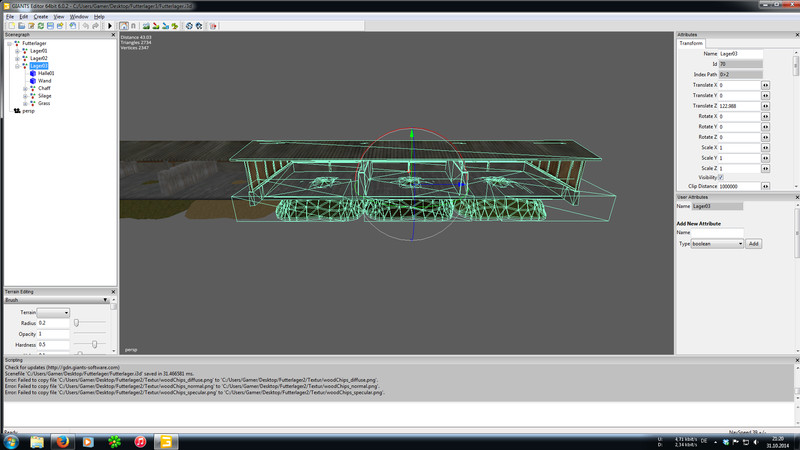Click the persp camera icon in Scenegraph
The image size is (800, 450).
tap(17, 111)
